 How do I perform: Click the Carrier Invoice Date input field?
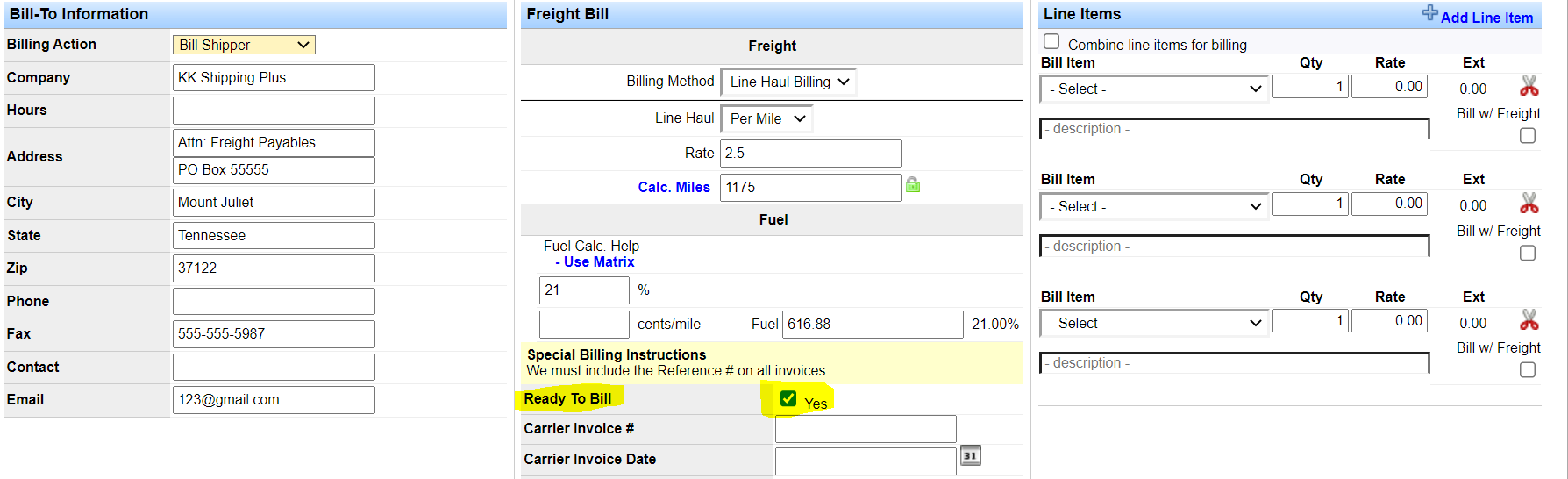coord(866,461)
